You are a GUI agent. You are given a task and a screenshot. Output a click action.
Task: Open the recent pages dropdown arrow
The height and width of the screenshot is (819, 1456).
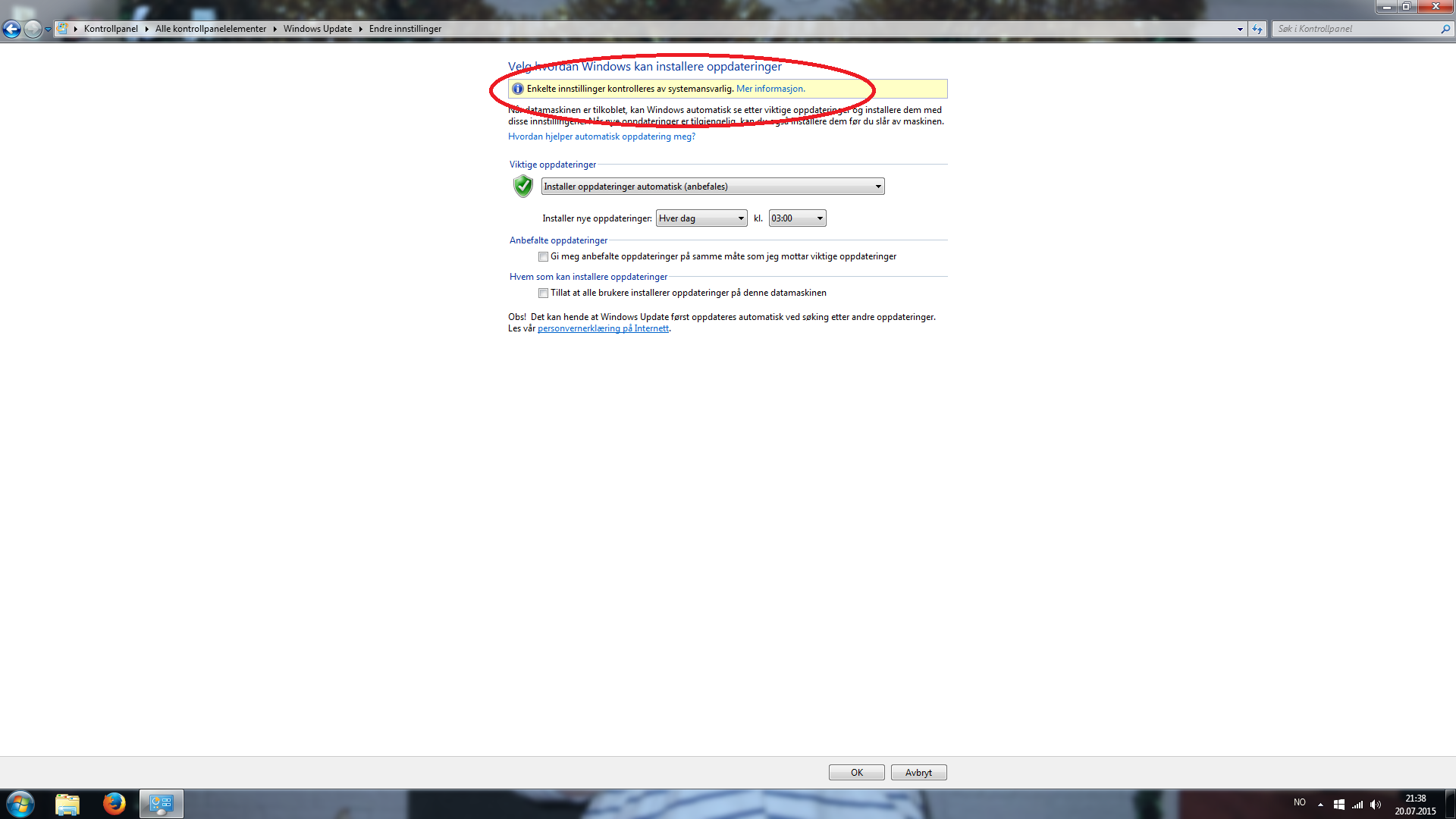tap(48, 30)
